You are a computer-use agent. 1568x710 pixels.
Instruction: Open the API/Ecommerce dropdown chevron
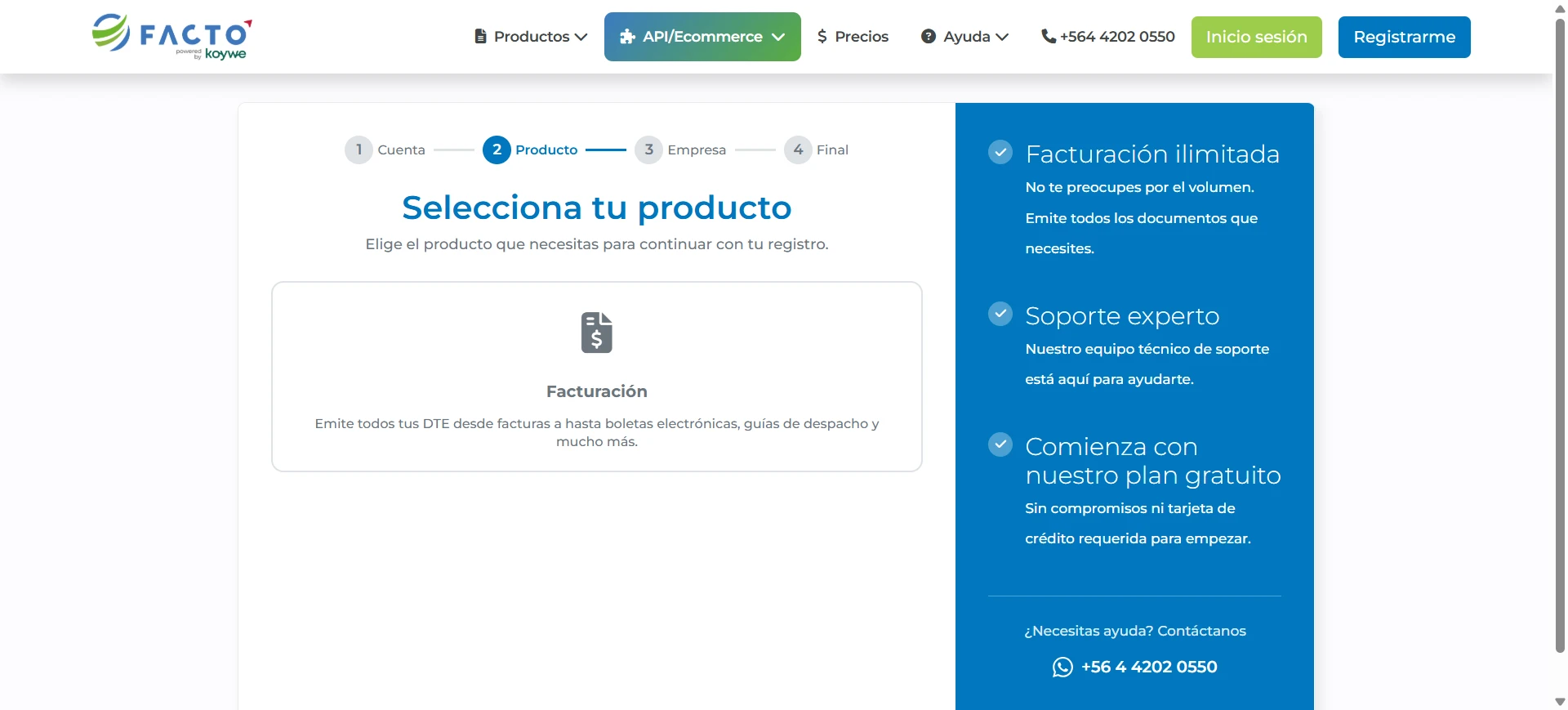pyautogui.click(x=778, y=37)
